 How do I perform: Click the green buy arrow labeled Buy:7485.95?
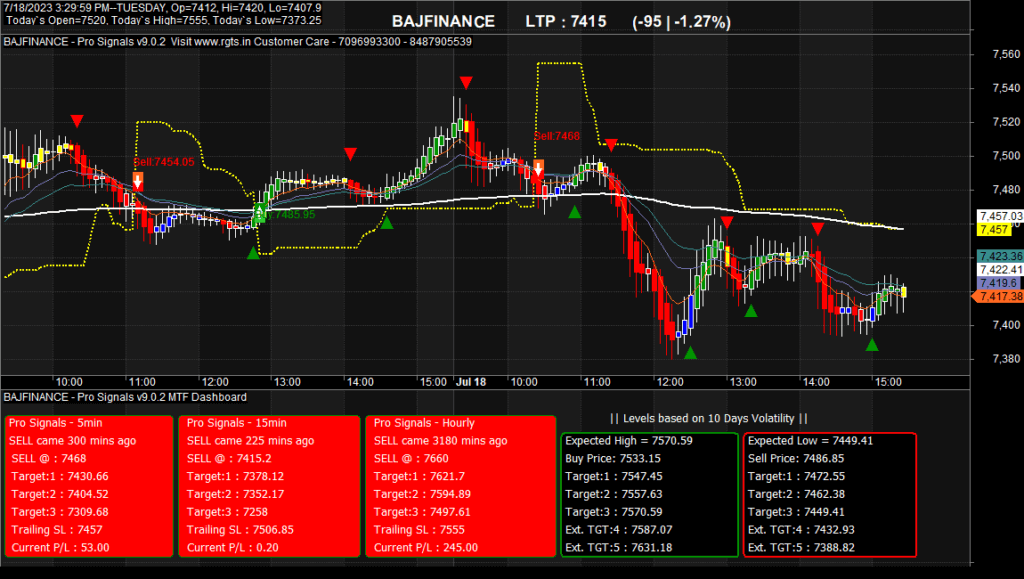tap(260, 213)
